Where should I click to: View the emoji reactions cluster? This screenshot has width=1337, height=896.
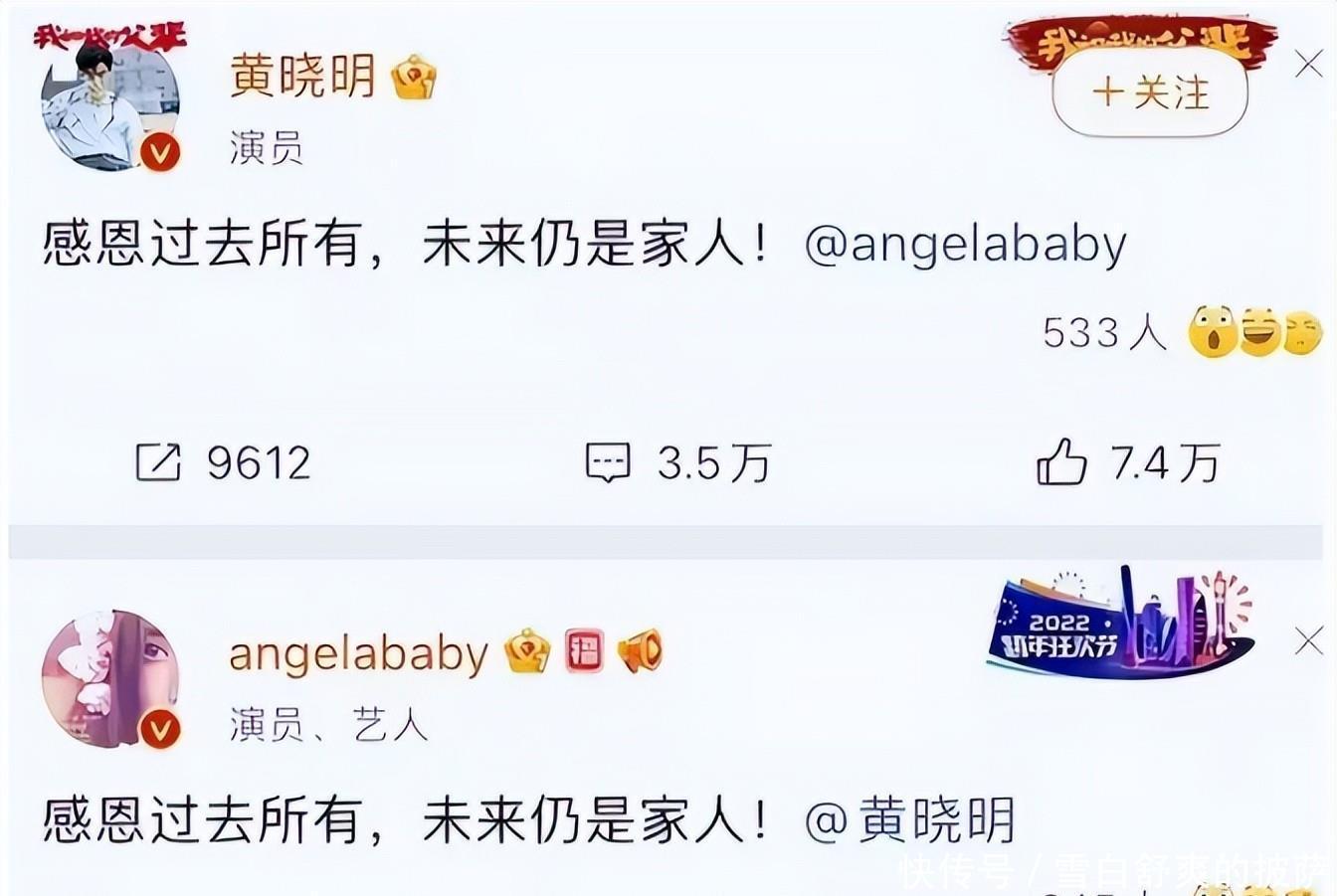[x=1255, y=333]
